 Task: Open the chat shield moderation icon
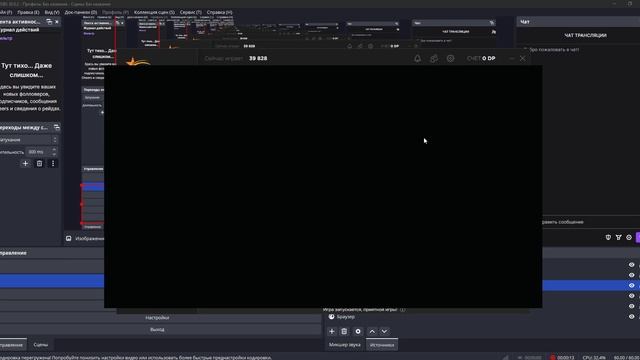(x=608, y=237)
